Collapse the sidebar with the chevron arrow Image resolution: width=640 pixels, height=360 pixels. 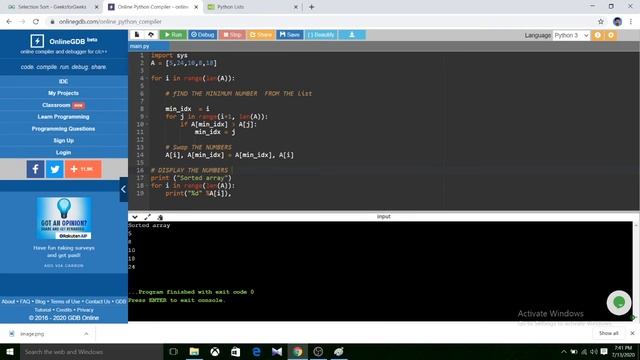124,189
